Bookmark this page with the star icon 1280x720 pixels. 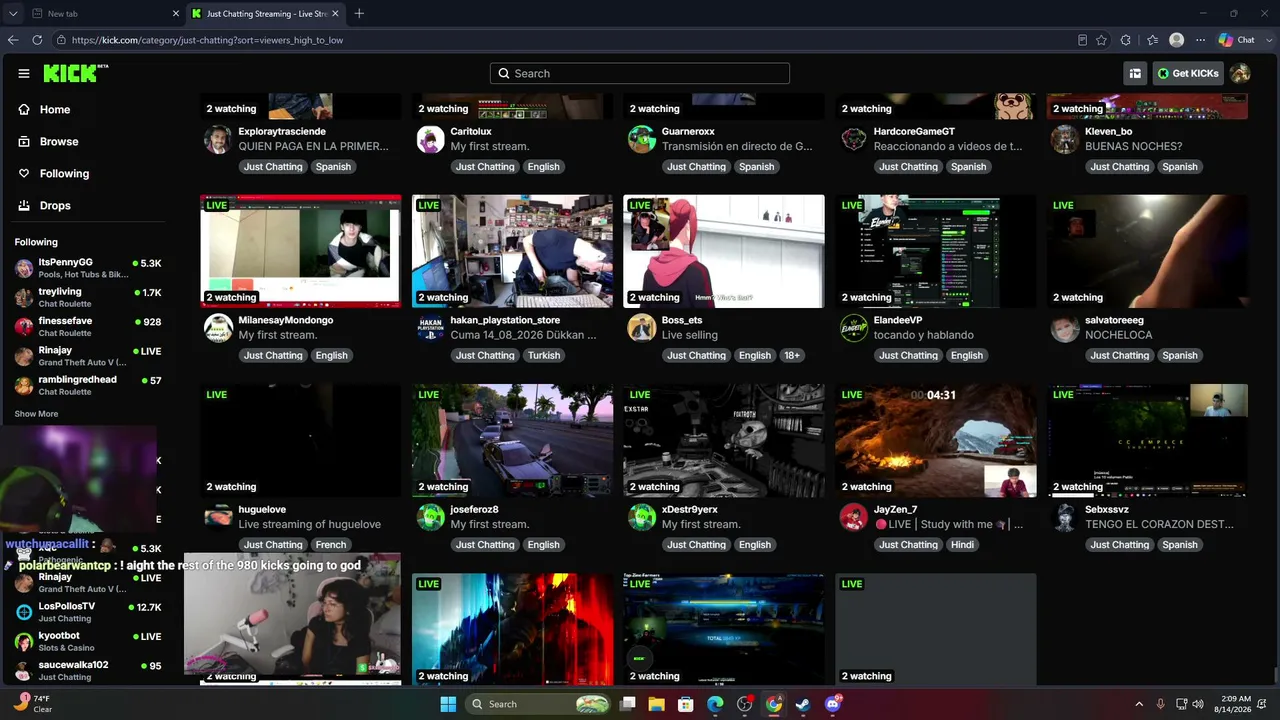coord(1101,40)
